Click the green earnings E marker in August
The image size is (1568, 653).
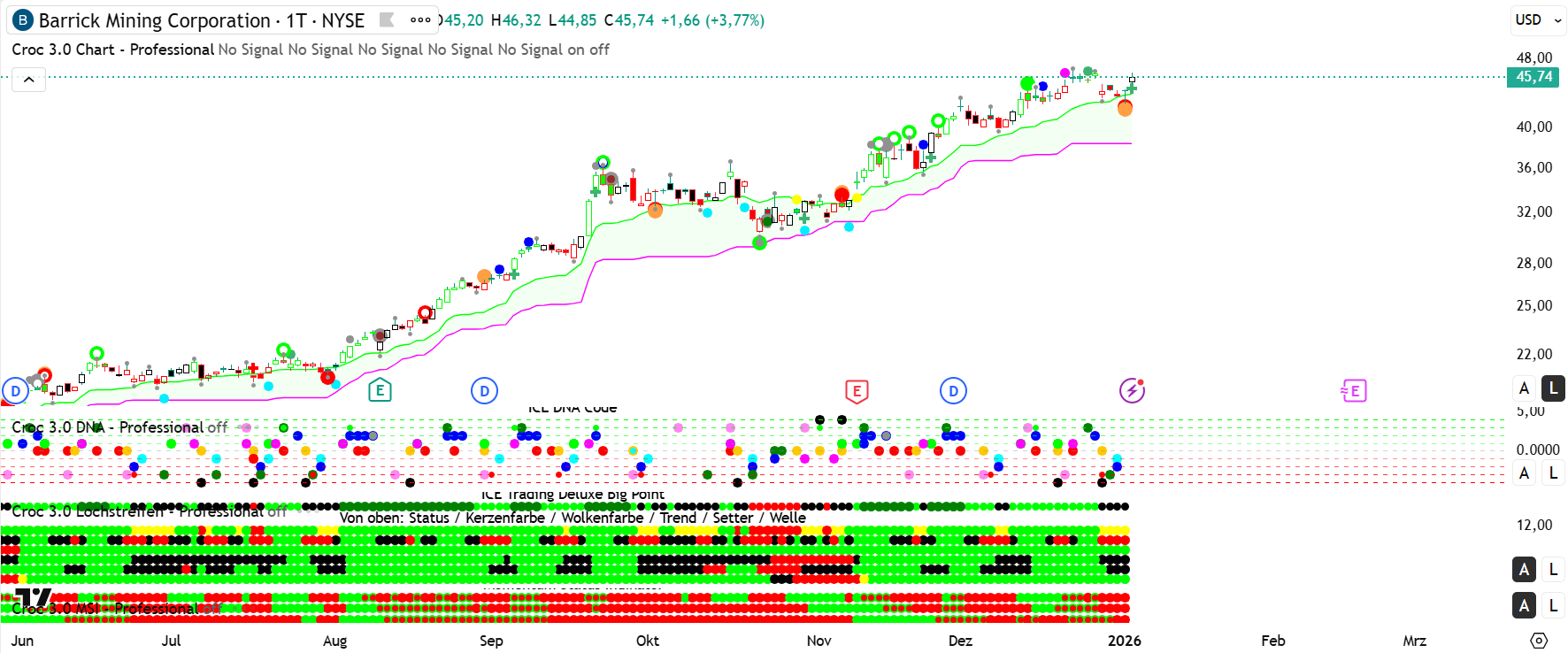tap(380, 390)
